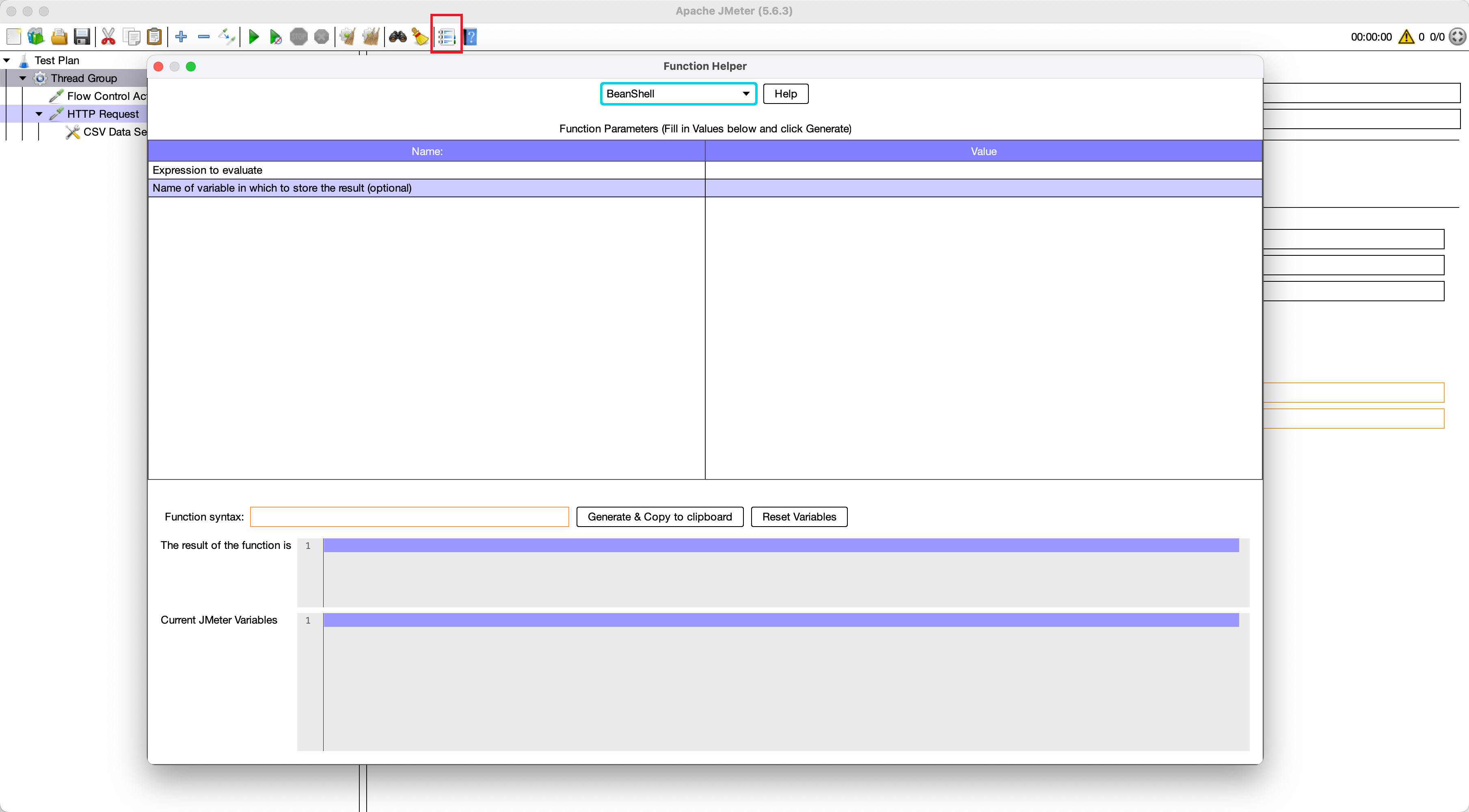Click the 0/0 active threads counter
Screen dimensions: 1469x812
1437,37
